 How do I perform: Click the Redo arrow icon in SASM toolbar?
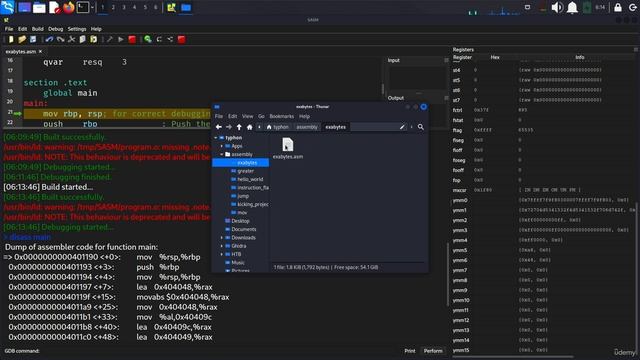[60, 39]
